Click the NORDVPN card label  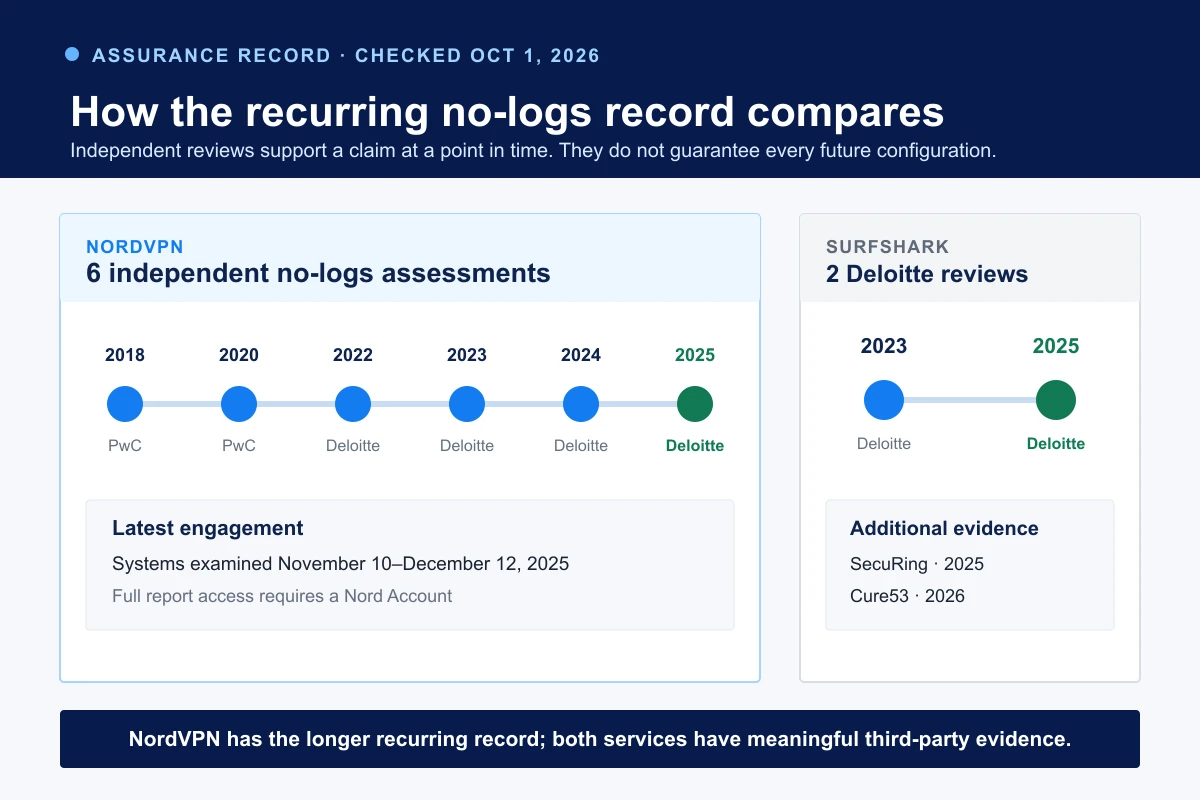135,246
